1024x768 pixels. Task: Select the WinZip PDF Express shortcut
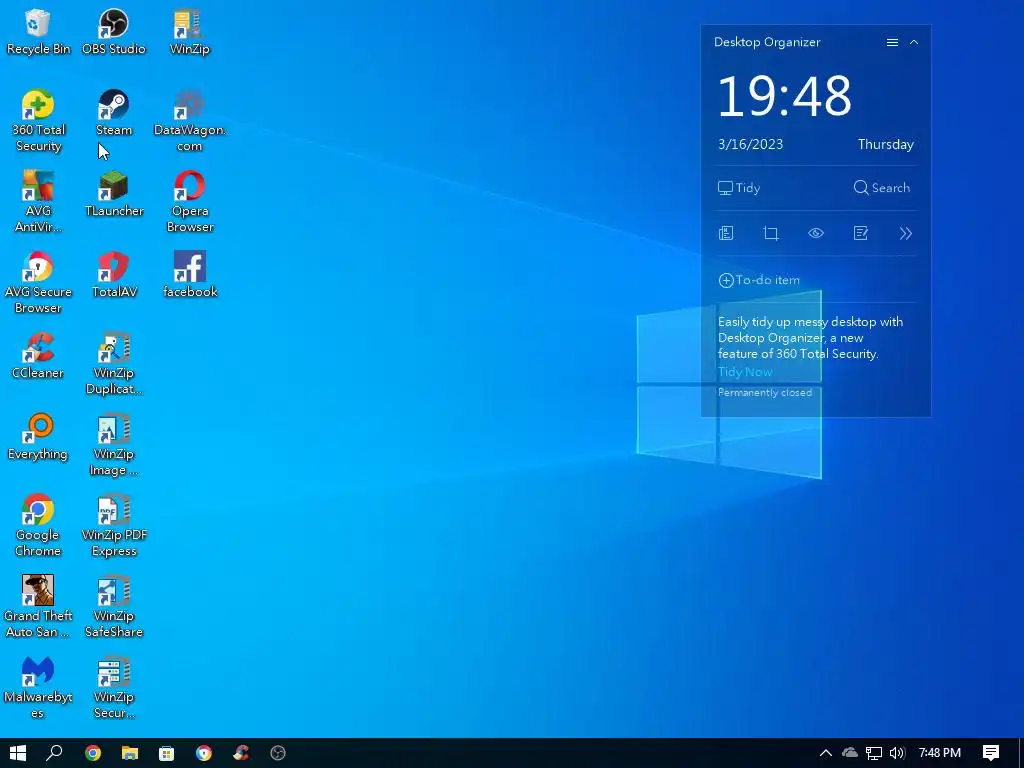(114, 526)
